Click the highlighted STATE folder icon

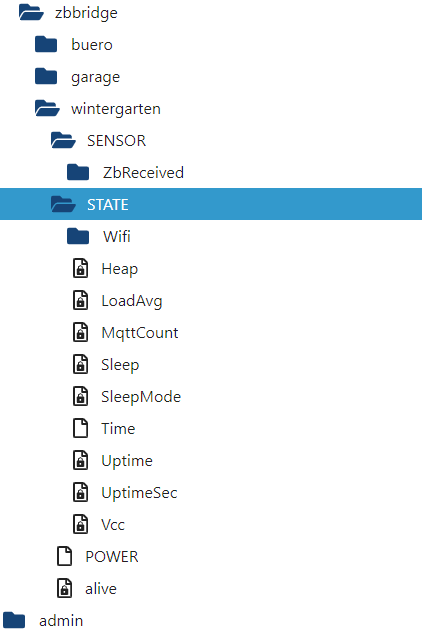(63, 204)
